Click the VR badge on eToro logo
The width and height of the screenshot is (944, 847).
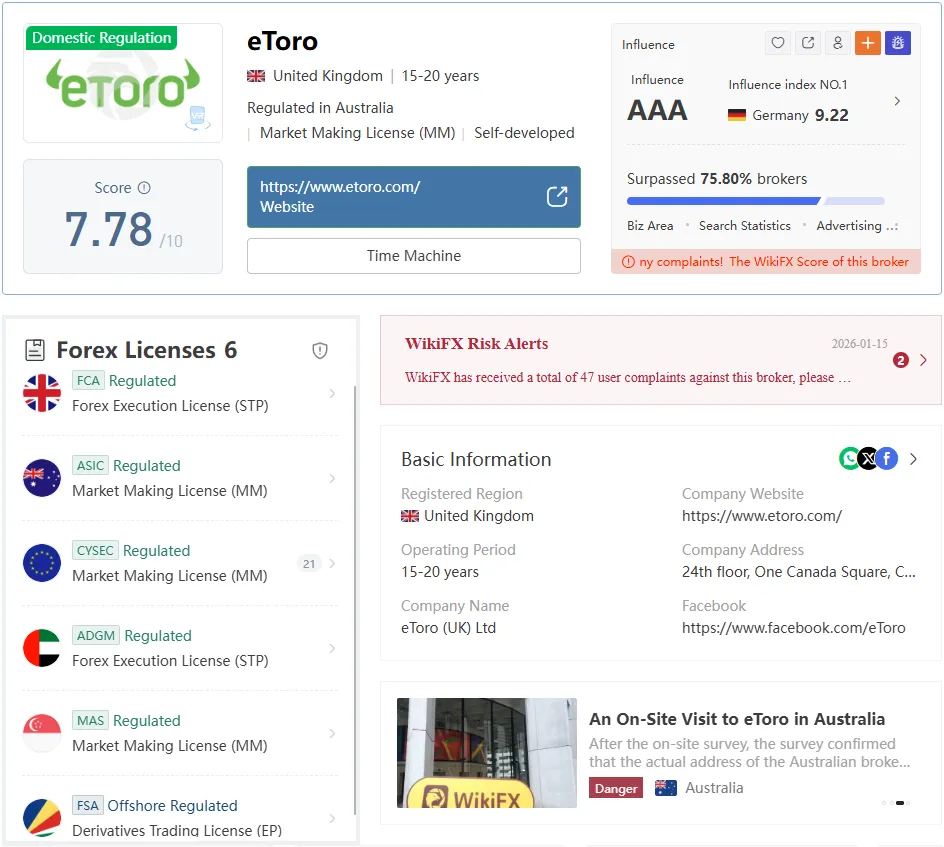(x=197, y=117)
